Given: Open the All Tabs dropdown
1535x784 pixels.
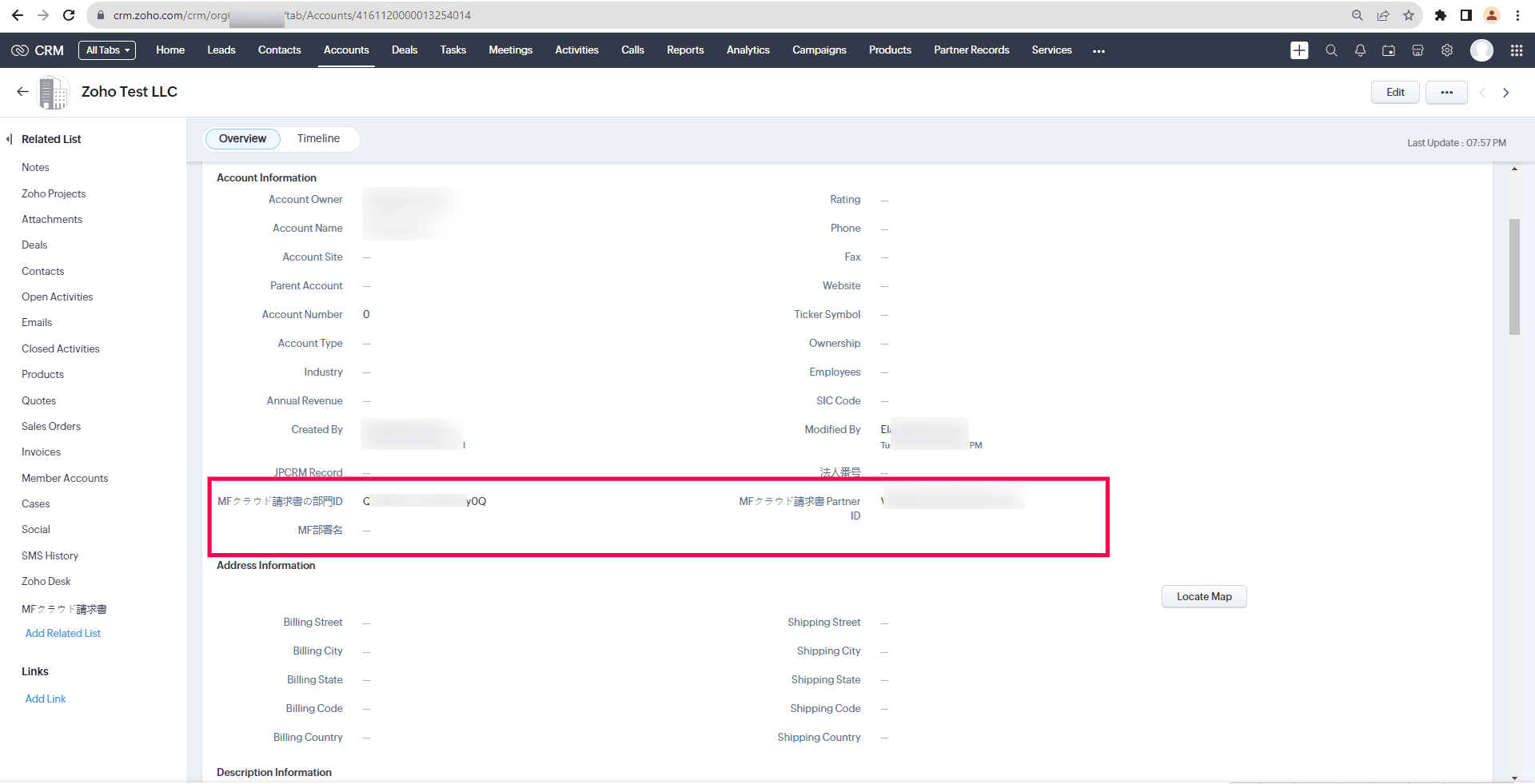Looking at the screenshot, I should point(107,50).
